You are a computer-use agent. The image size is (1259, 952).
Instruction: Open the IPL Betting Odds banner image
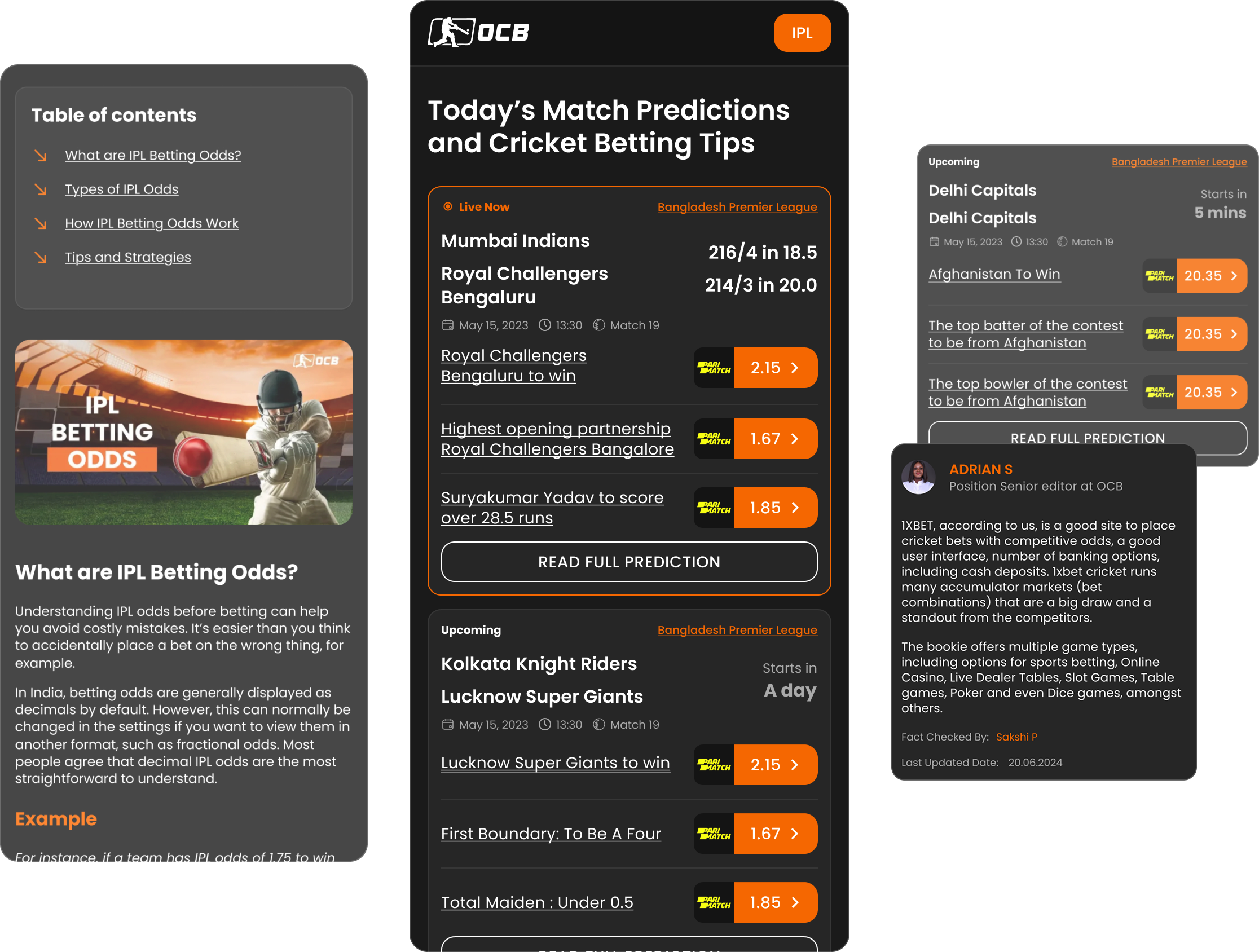pos(183,432)
